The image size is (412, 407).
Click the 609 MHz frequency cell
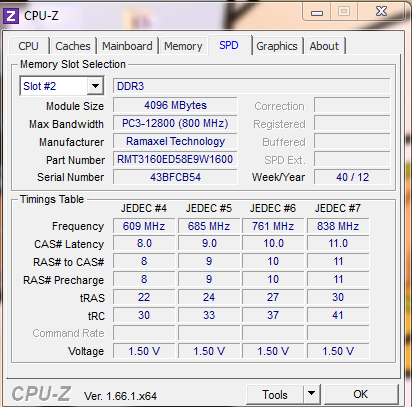(144, 226)
